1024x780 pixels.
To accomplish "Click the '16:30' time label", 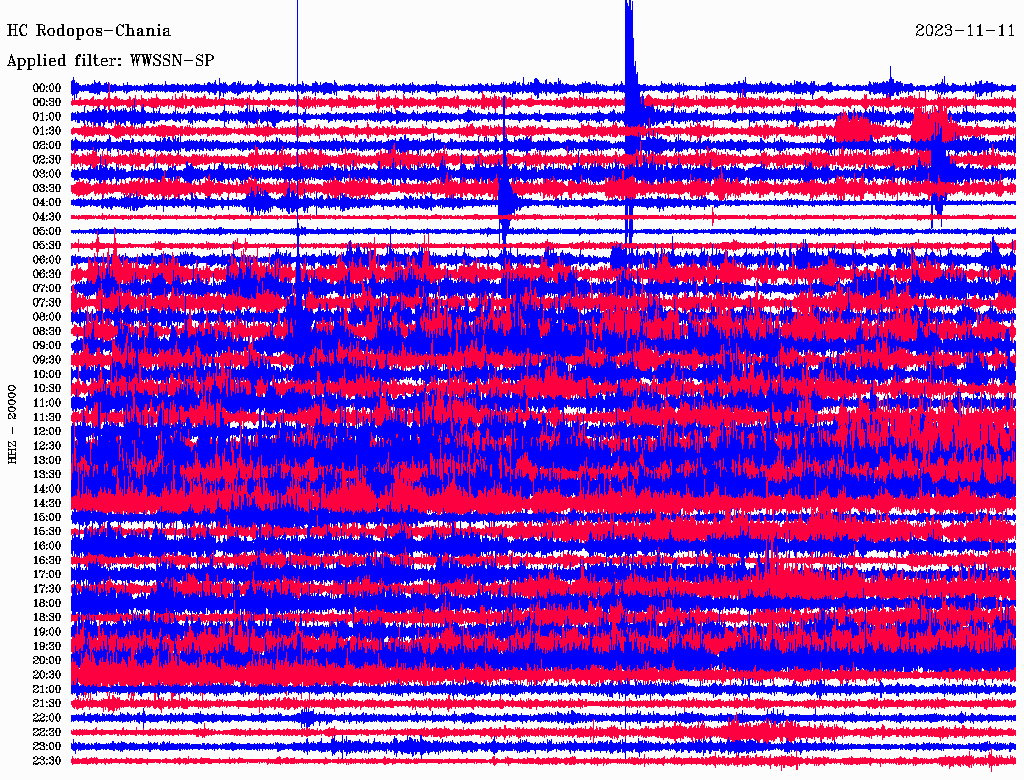I will coord(47,561).
